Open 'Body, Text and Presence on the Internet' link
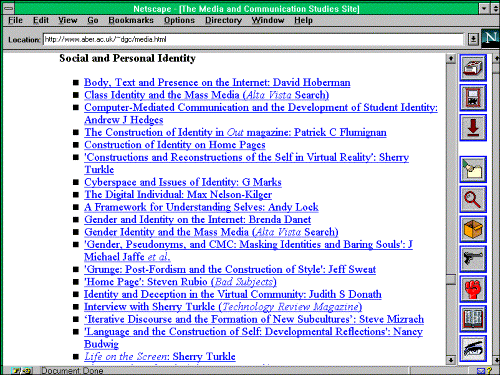 (217, 82)
